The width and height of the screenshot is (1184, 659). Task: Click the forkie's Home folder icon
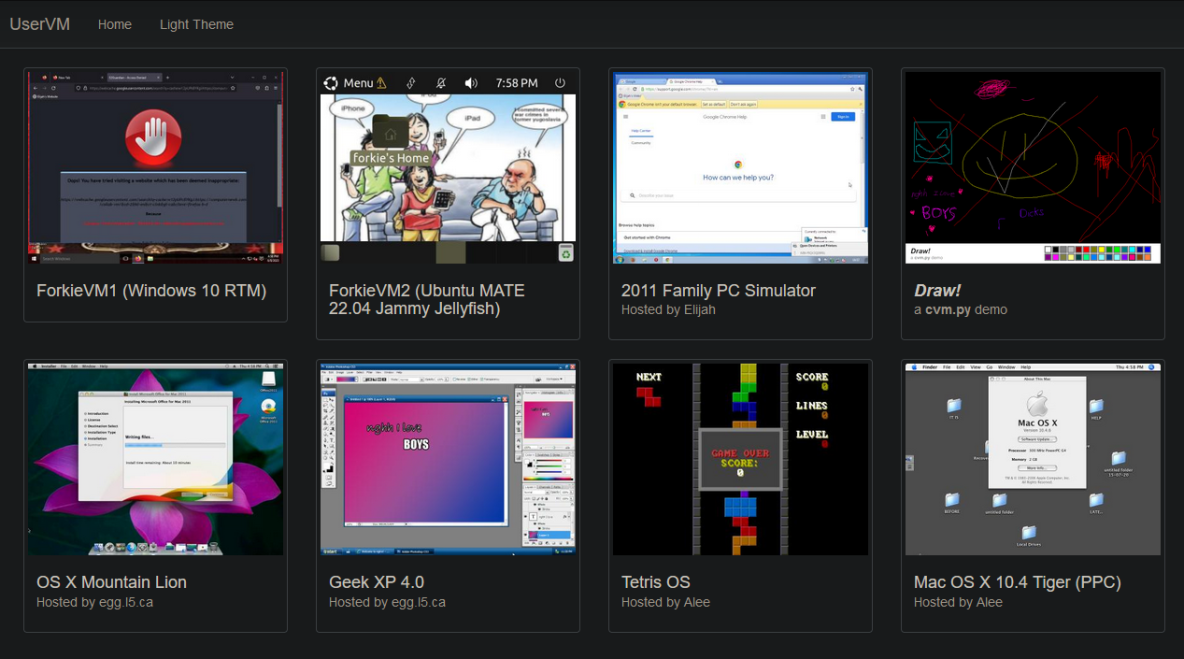[390, 132]
